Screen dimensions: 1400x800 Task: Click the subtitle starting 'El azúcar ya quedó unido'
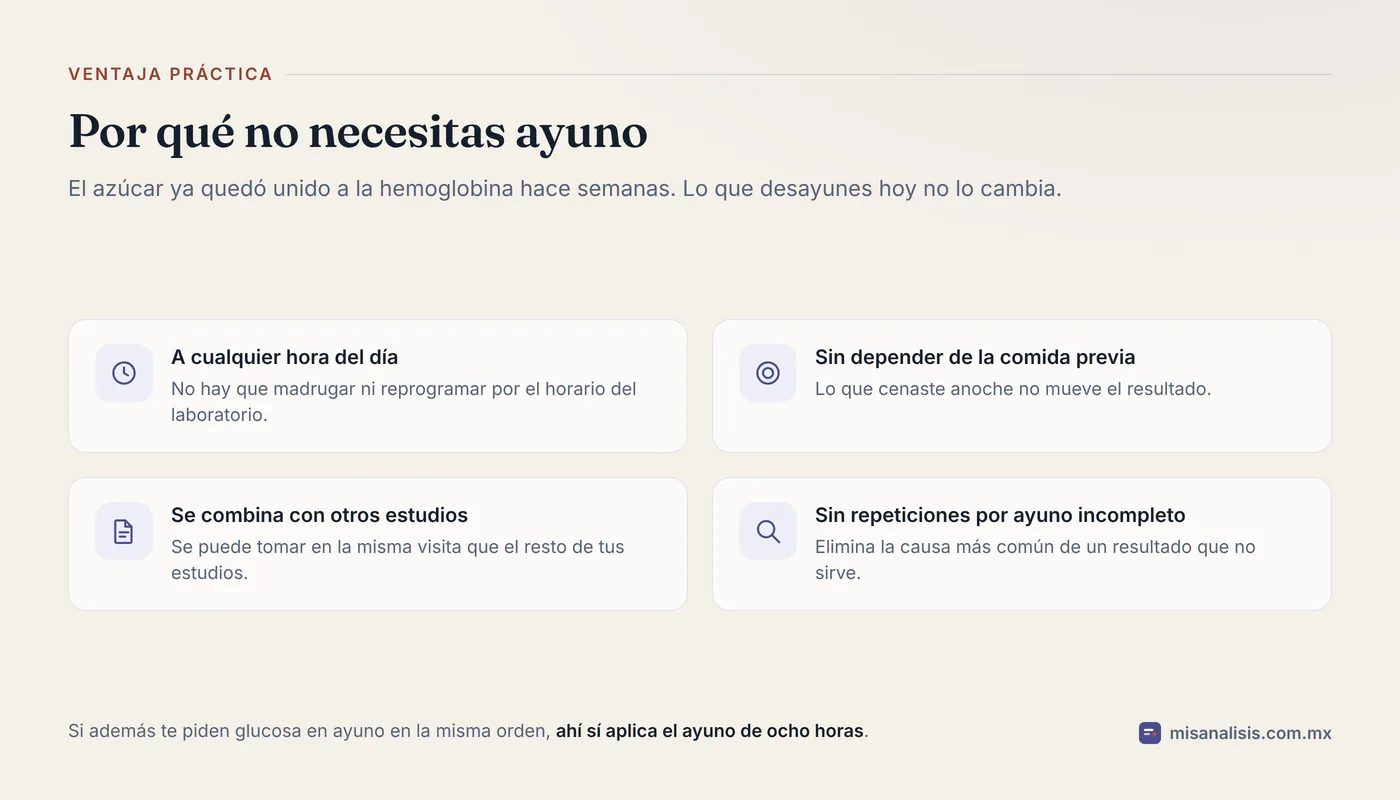[x=565, y=188]
